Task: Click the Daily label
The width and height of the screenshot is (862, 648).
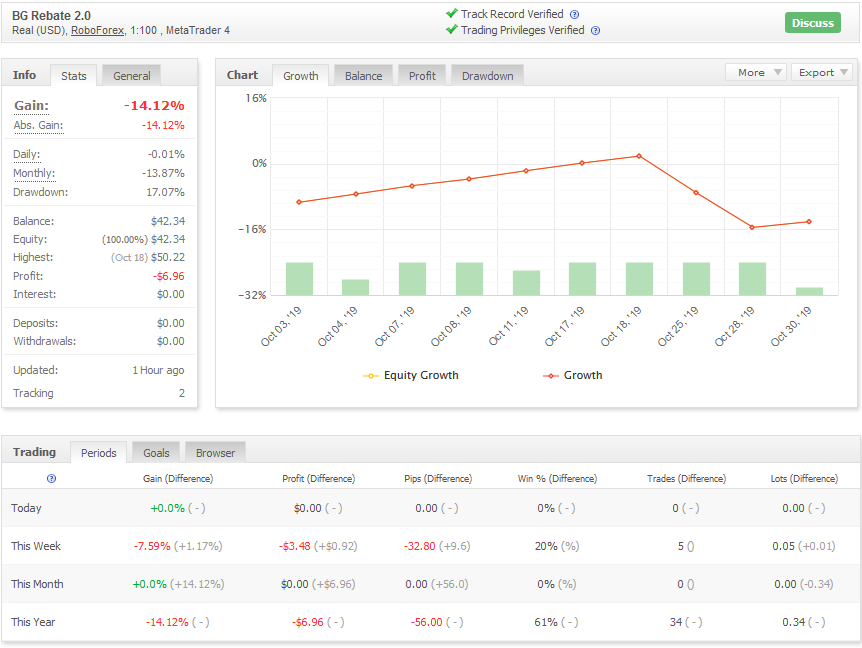Action: pos(26,154)
